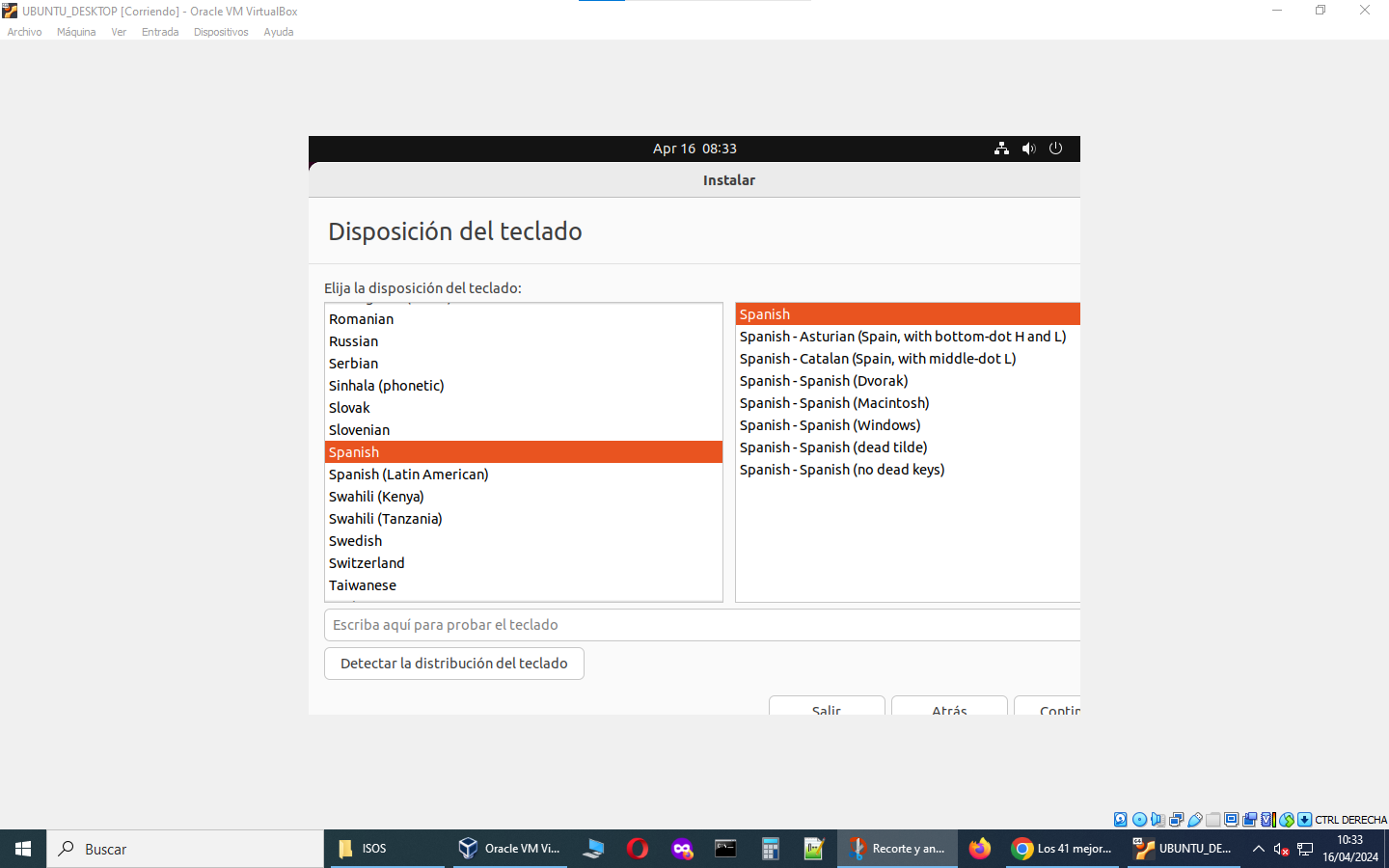Open the Ubuntu power menu icon
The width and height of the screenshot is (1389, 868).
coord(1055,149)
